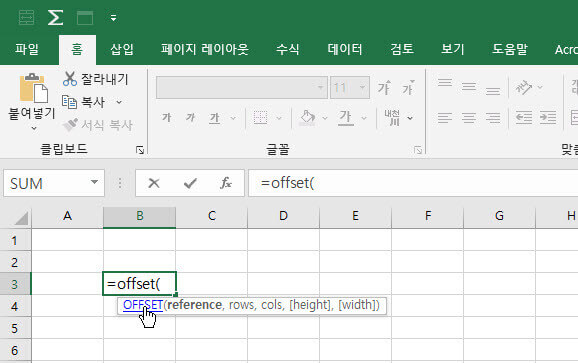Viewport: 578px width, 363px height.
Task: Open the Name Box dropdown showing SUM
Action: click(94, 182)
